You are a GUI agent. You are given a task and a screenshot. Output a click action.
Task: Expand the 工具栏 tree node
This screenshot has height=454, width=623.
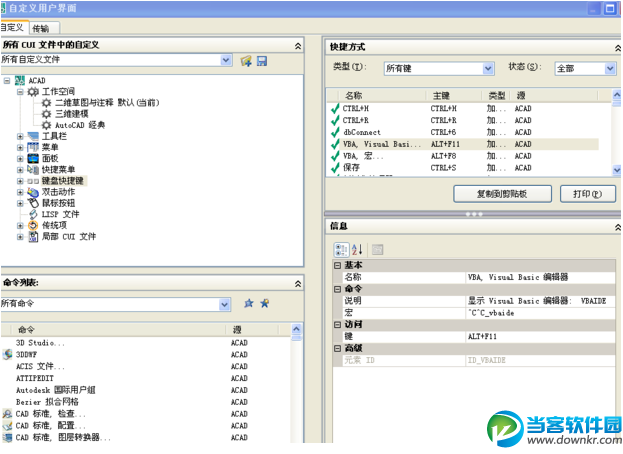tap(20, 136)
